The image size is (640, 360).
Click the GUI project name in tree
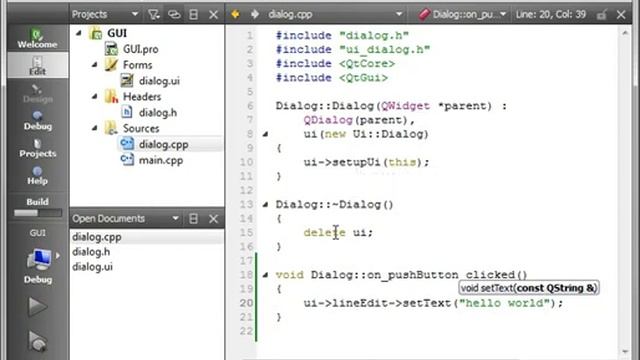pyautogui.click(x=117, y=33)
